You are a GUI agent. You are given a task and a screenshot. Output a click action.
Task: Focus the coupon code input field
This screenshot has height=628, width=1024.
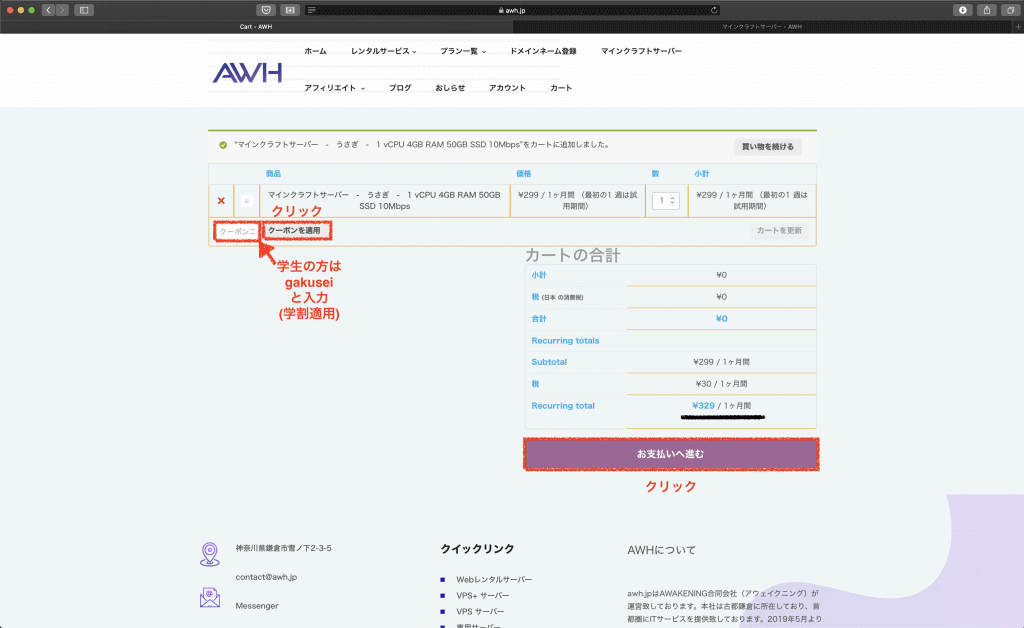tap(236, 231)
